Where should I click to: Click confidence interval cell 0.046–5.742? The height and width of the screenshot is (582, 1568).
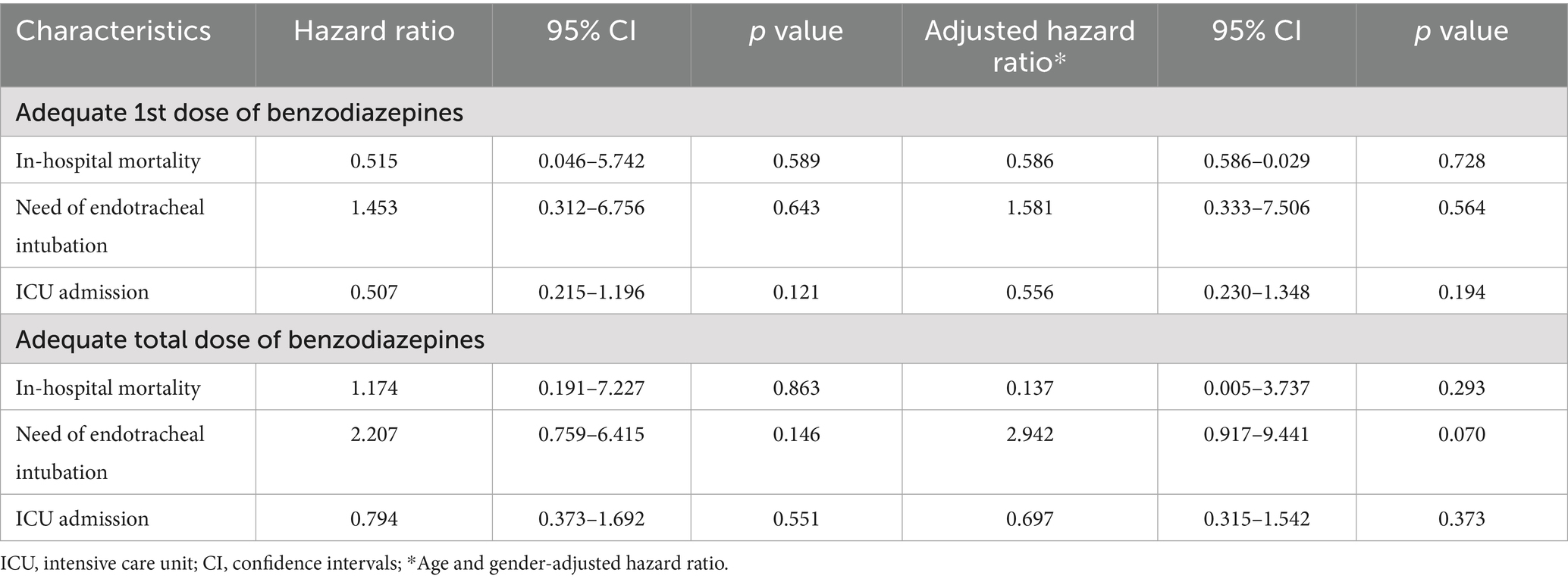(x=591, y=161)
